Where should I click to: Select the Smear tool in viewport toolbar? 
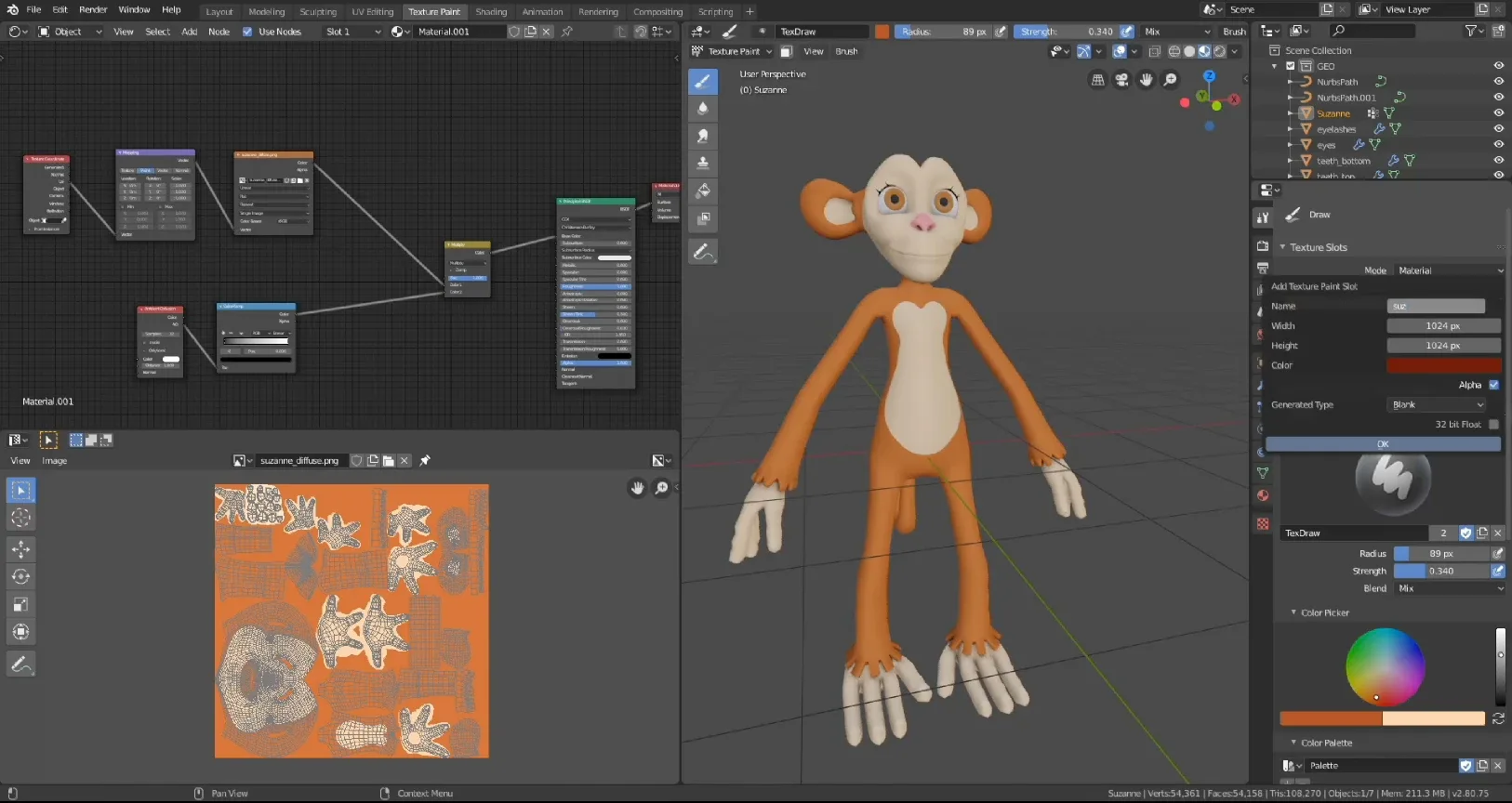(x=703, y=136)
